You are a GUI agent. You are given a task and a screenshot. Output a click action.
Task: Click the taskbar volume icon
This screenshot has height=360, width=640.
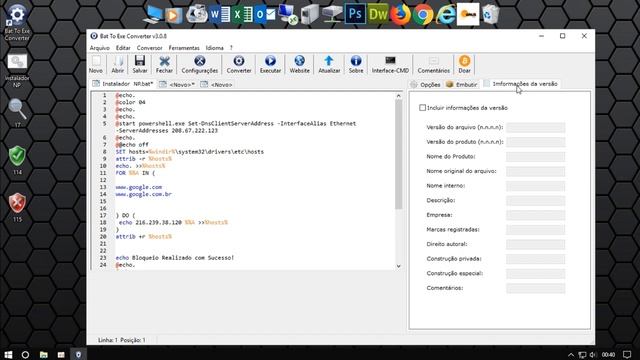(593, 355)
